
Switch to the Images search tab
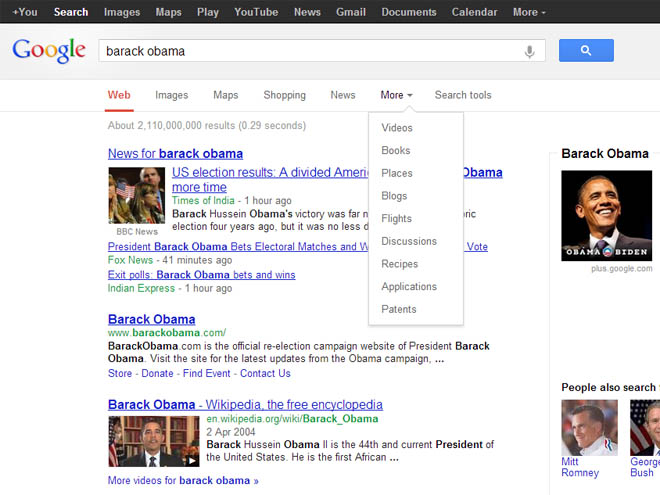tap(171, 95)
